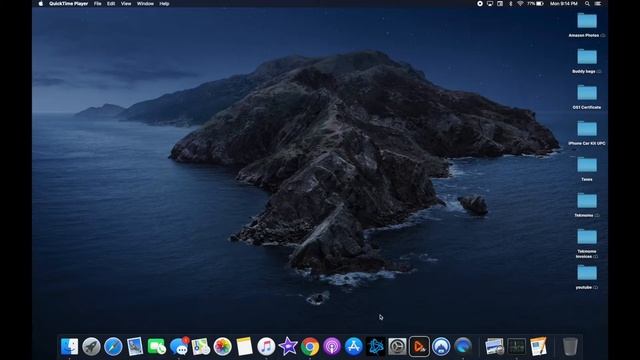This screenshot has width=640, height=360.
Task: Open Podcasts from the Dock
Action: click(x=332, y=347)
